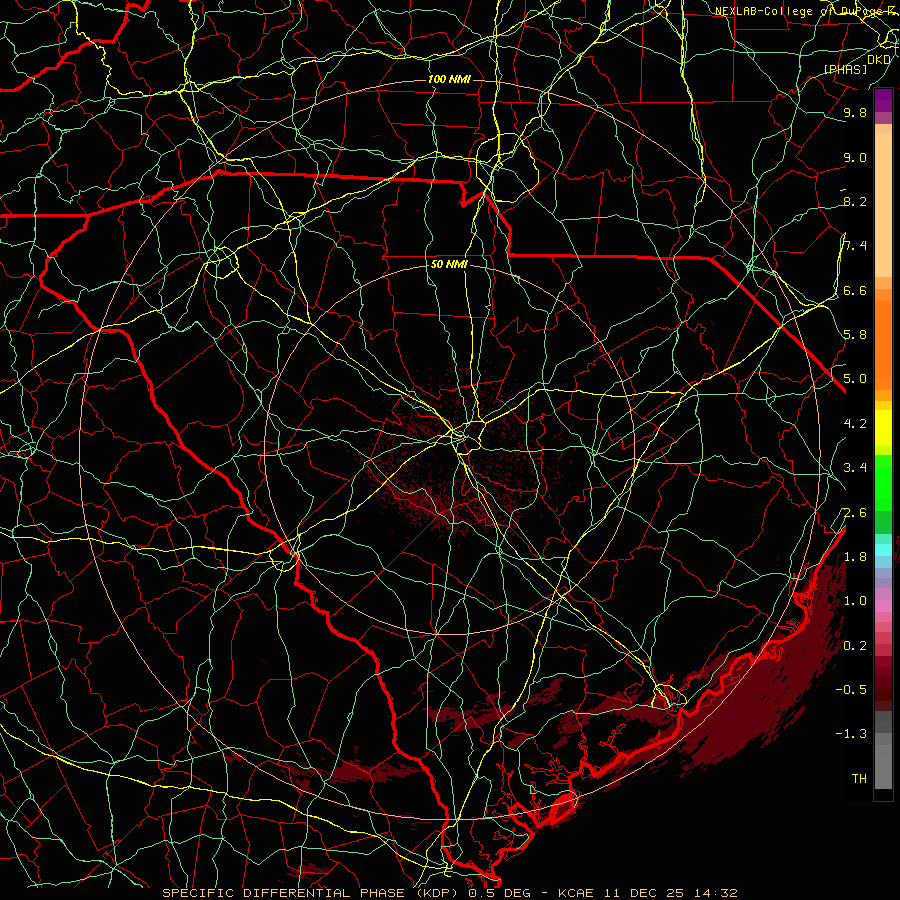
Task: Click the 4.2 value on the color scale
Action: [855, 424]
